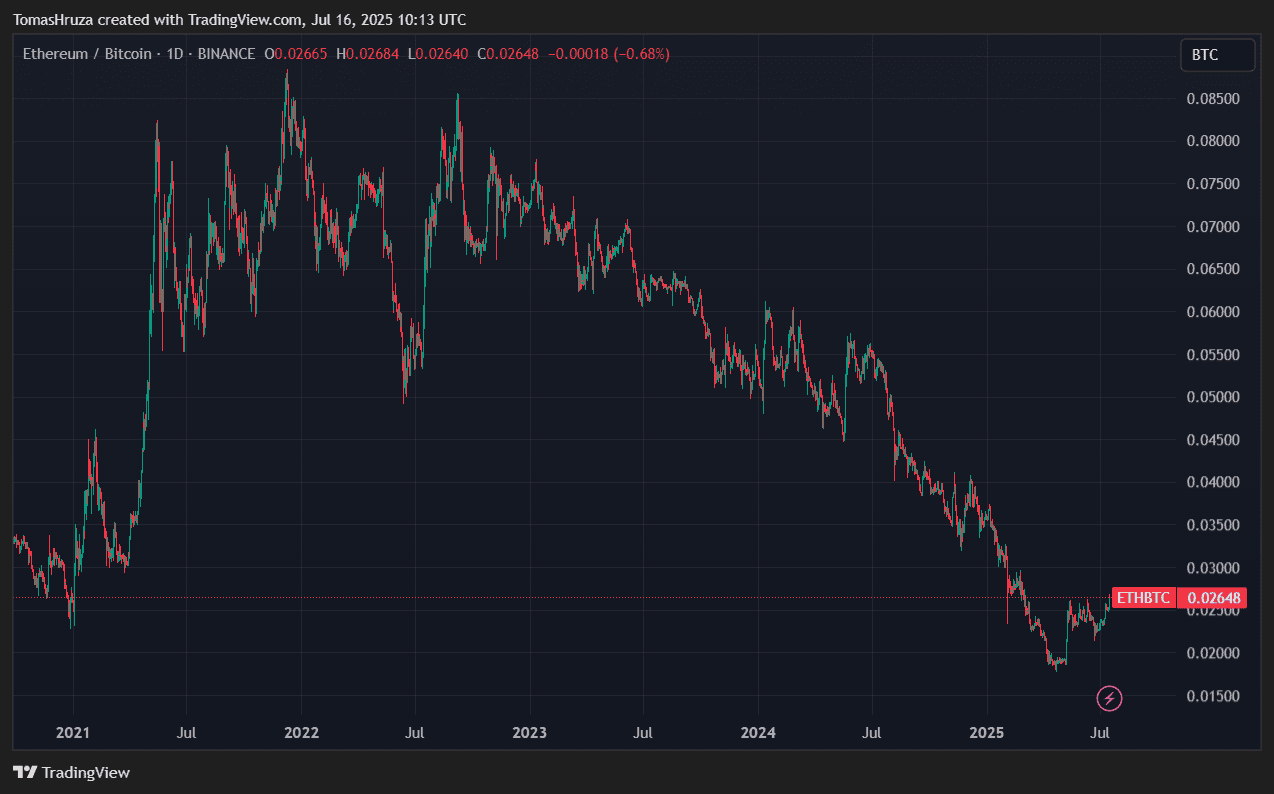Click the BINANCE exchange name in legend
The image size is (1274, 794).
(x=226, y=54)
